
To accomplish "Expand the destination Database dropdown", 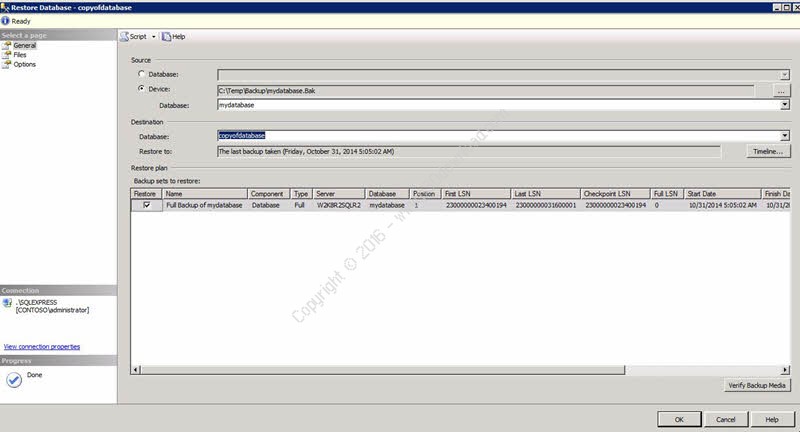I will (785, 136).
